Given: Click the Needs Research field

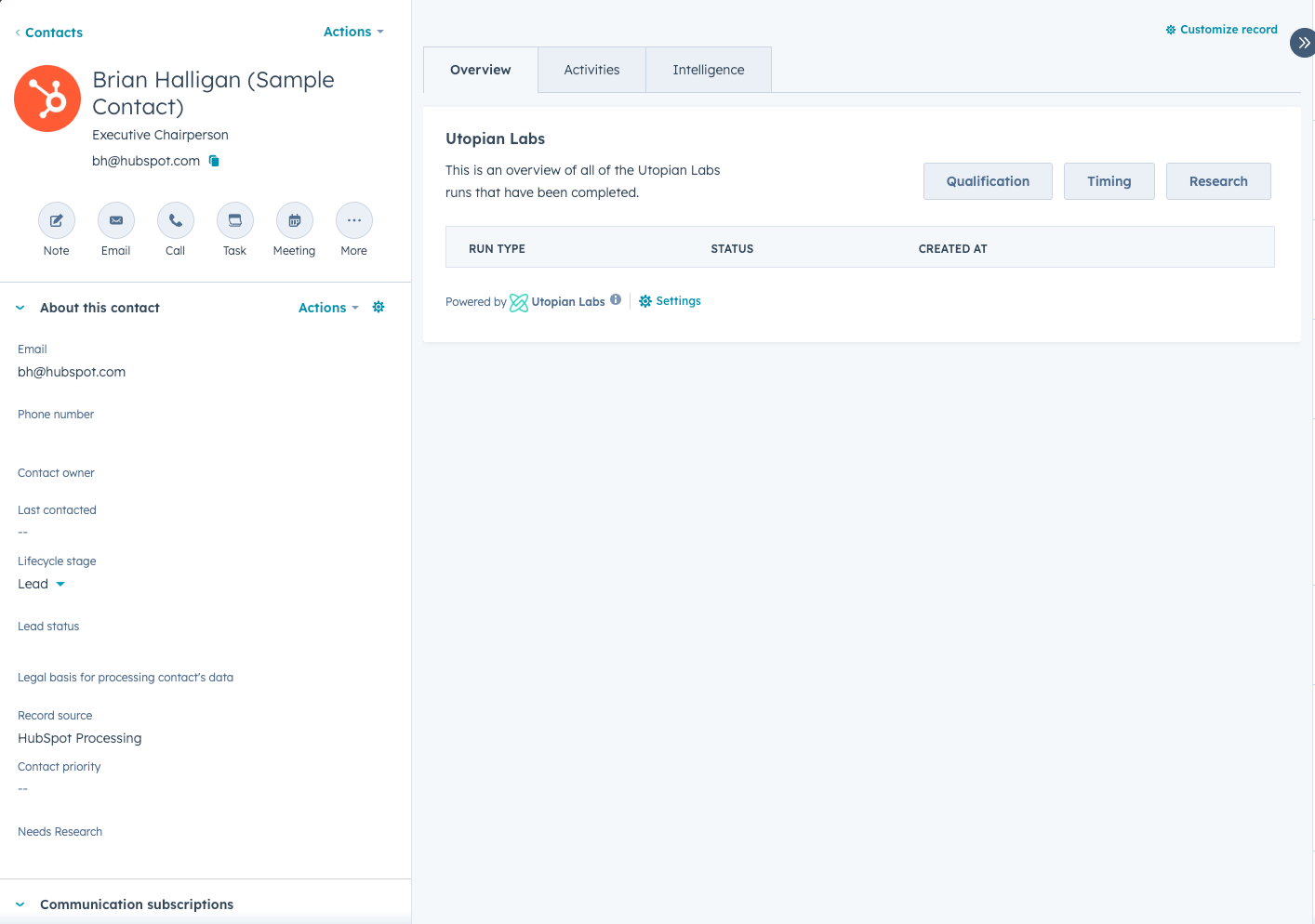Looking at the screenshot, I should pos(60,832).
